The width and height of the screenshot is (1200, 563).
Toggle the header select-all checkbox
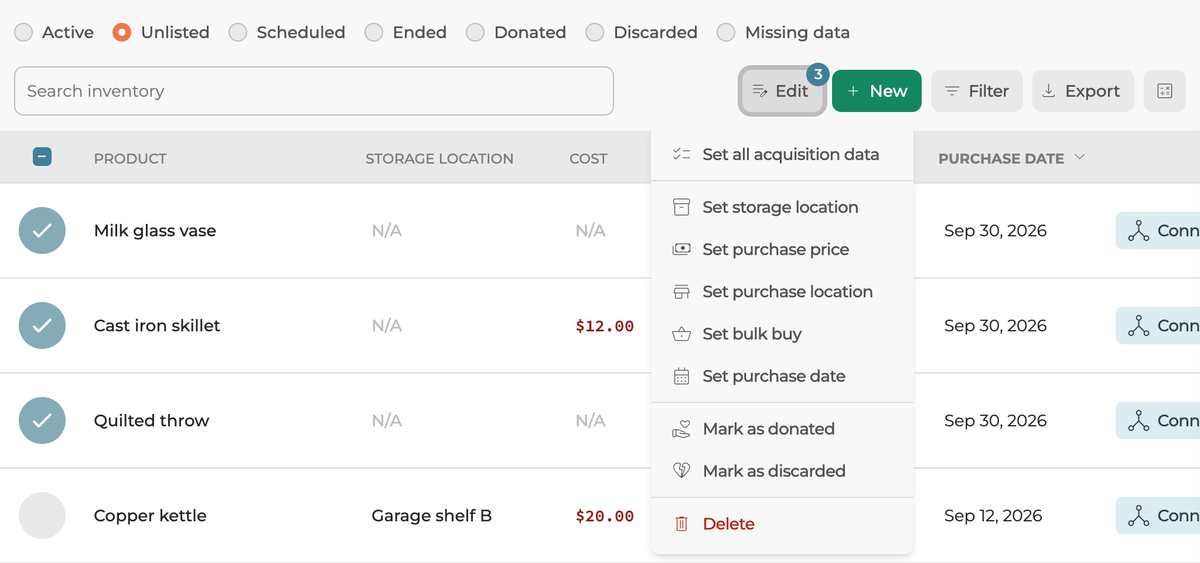click(42, 157)
